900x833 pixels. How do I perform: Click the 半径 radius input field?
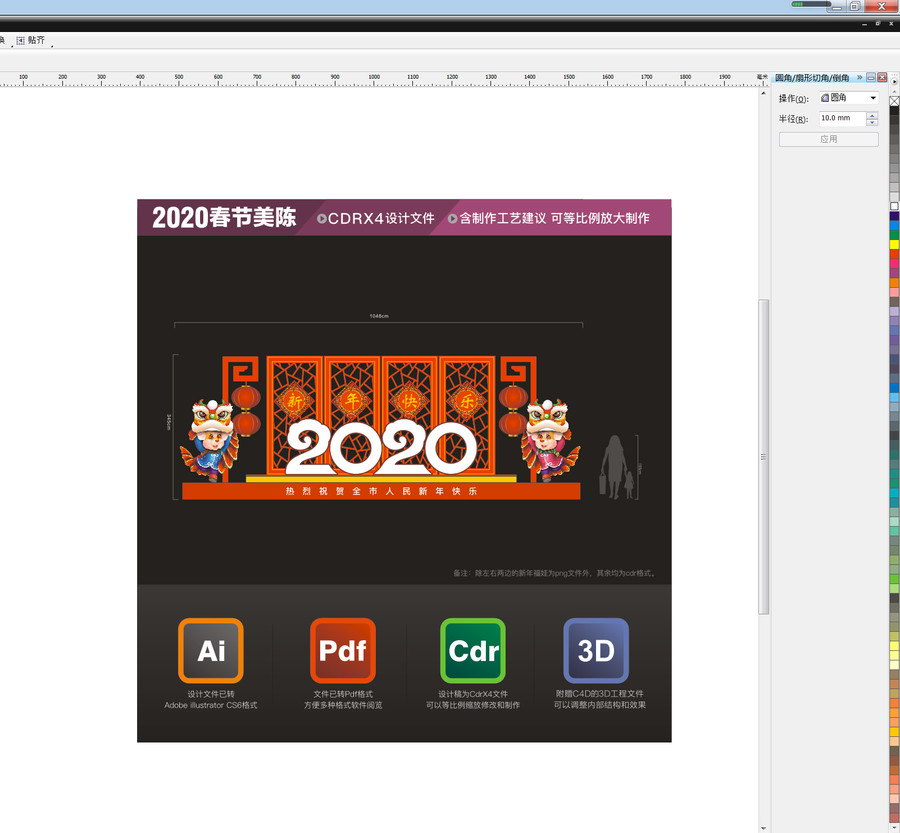[x=842, y=118]
